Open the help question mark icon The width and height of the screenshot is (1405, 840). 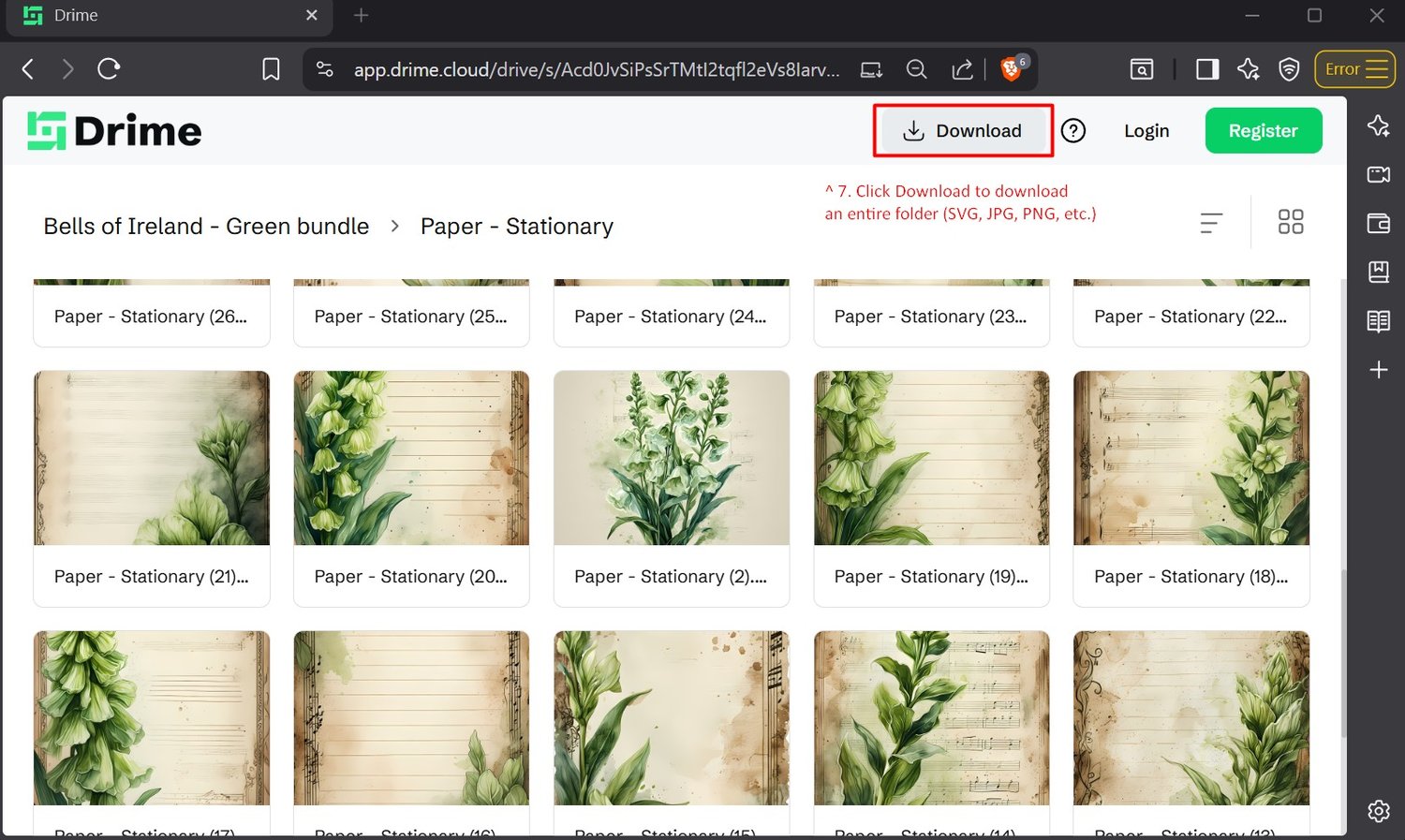pos(1073,131)
